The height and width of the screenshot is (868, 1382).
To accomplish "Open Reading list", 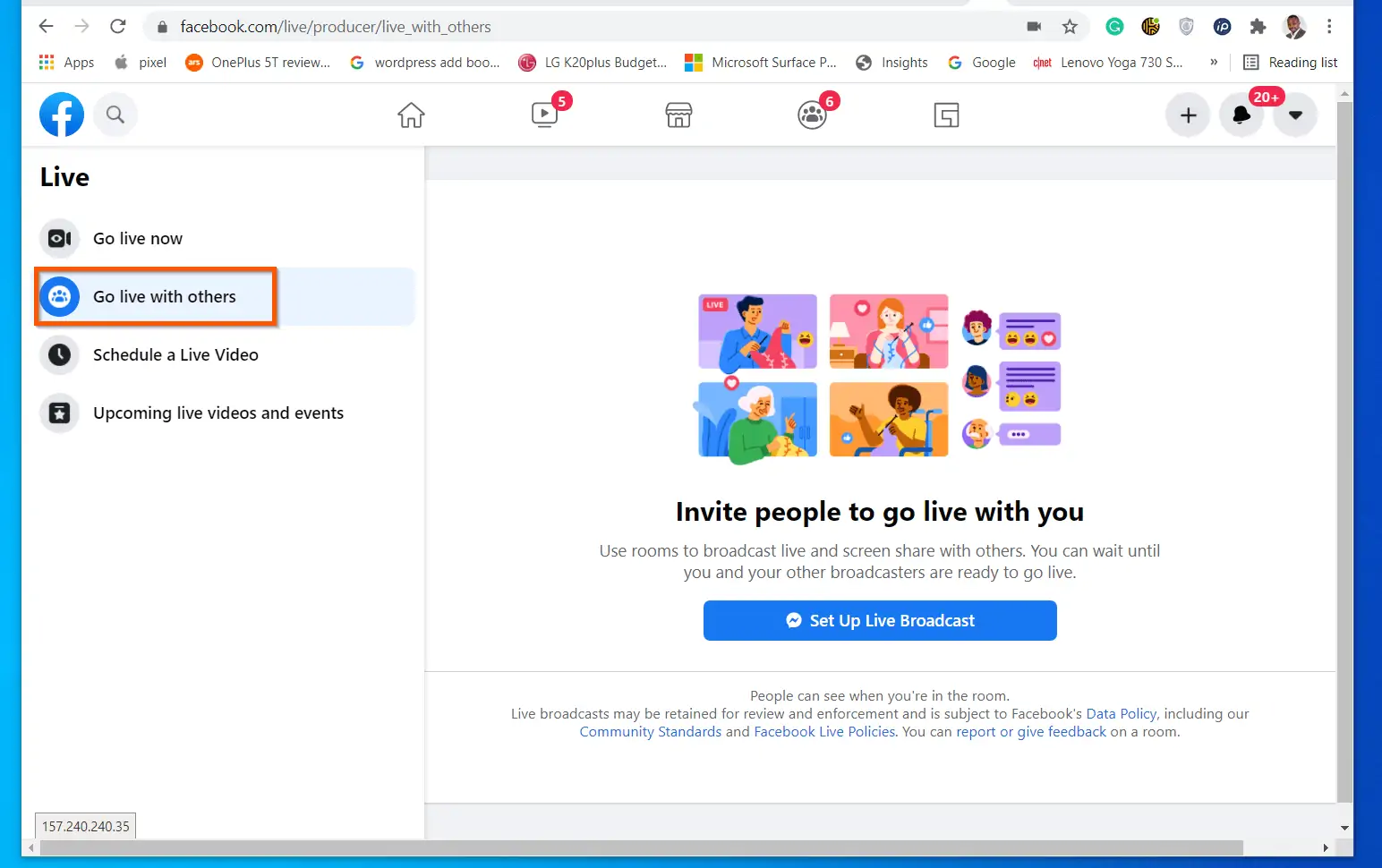I will 1290,62.
